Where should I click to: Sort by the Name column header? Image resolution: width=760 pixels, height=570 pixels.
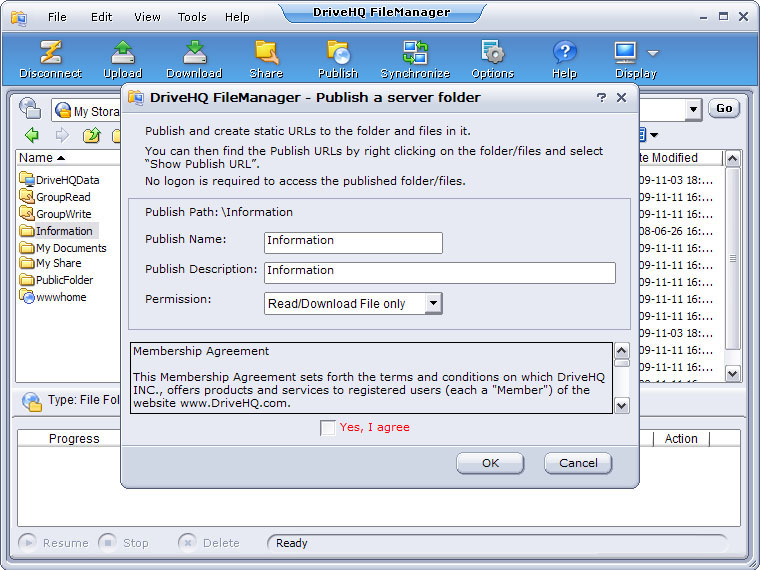pyautogui.click(x=68, y=158)
